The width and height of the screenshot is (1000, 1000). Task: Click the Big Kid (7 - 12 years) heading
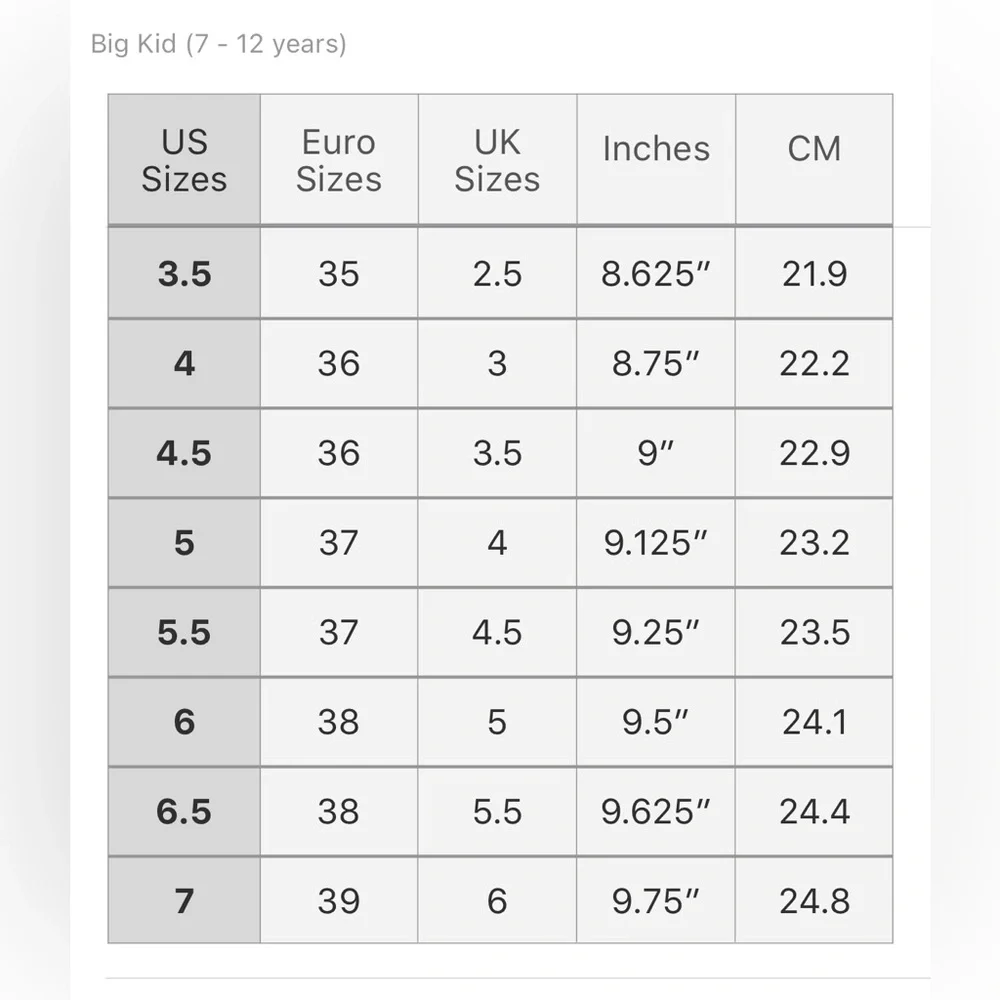(219, 44)
